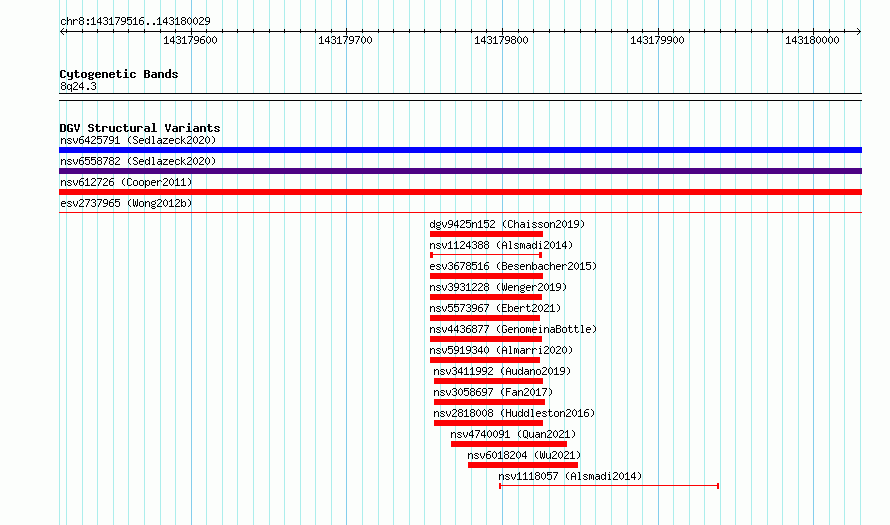Click the red bar under nsv5919340
The image size is (890, 525).
point(484,360)
